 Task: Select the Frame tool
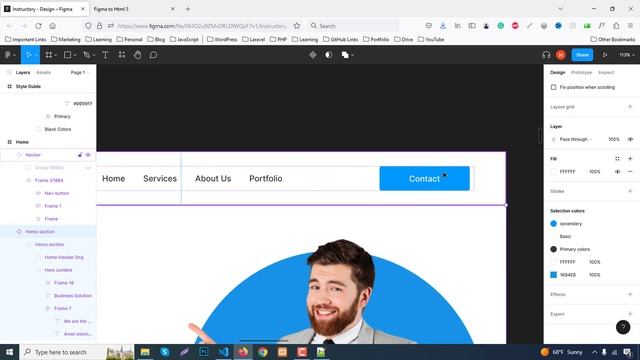[x=49, y=55]
